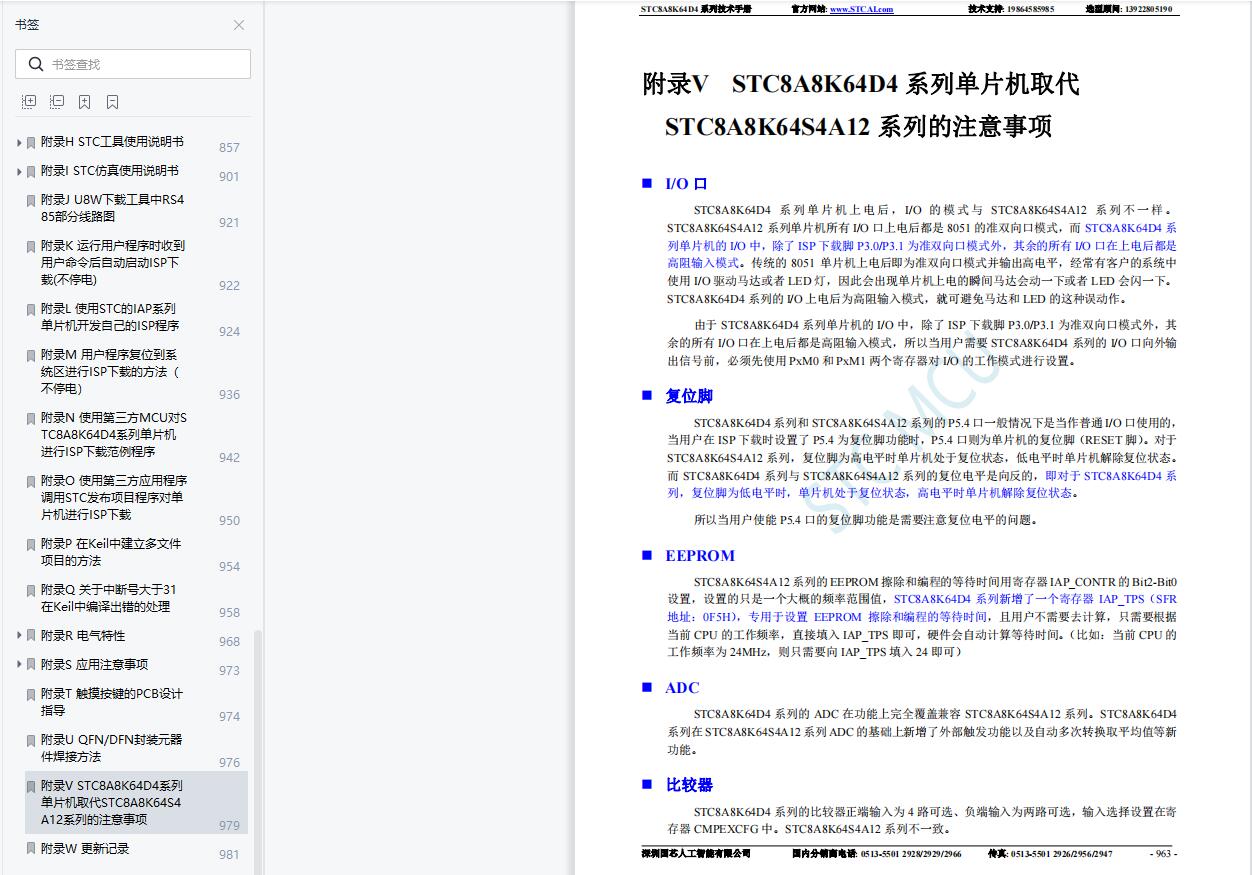Screen dimensions: 1252x875
Task: Open bookmark 附录Q 关于中断号大于31
Action: [108, 598]
